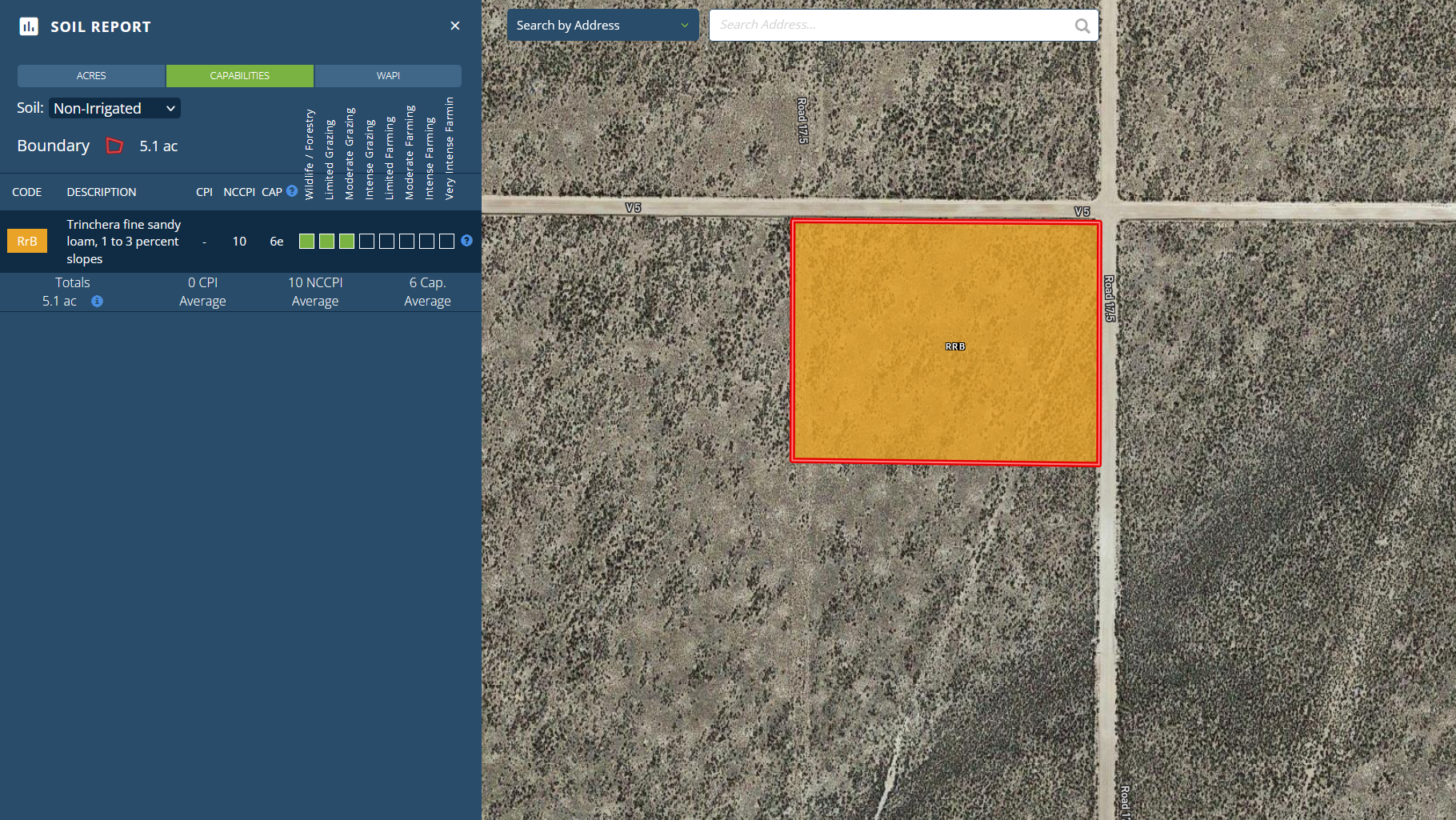Click the orange RrB soil code swatch
The image size is (1456, 820).
tap(27, 241)
